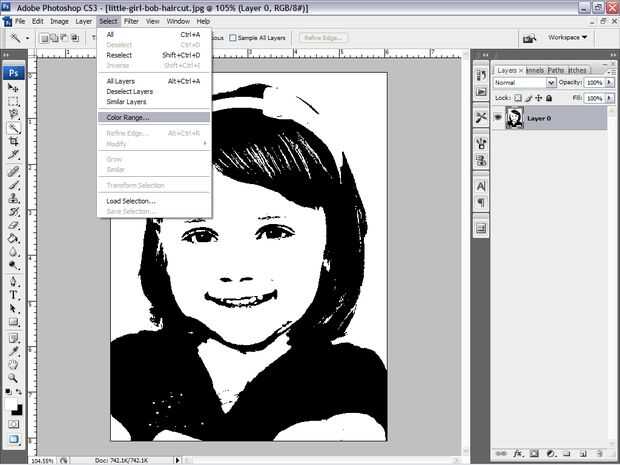Screen dimensions: 620x465
Task: Select the Pen tool
Action: pos(13,282)
